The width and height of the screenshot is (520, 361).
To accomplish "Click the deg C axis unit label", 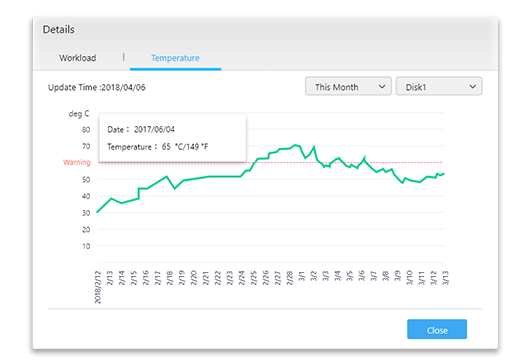I will (x=79, y=114).
